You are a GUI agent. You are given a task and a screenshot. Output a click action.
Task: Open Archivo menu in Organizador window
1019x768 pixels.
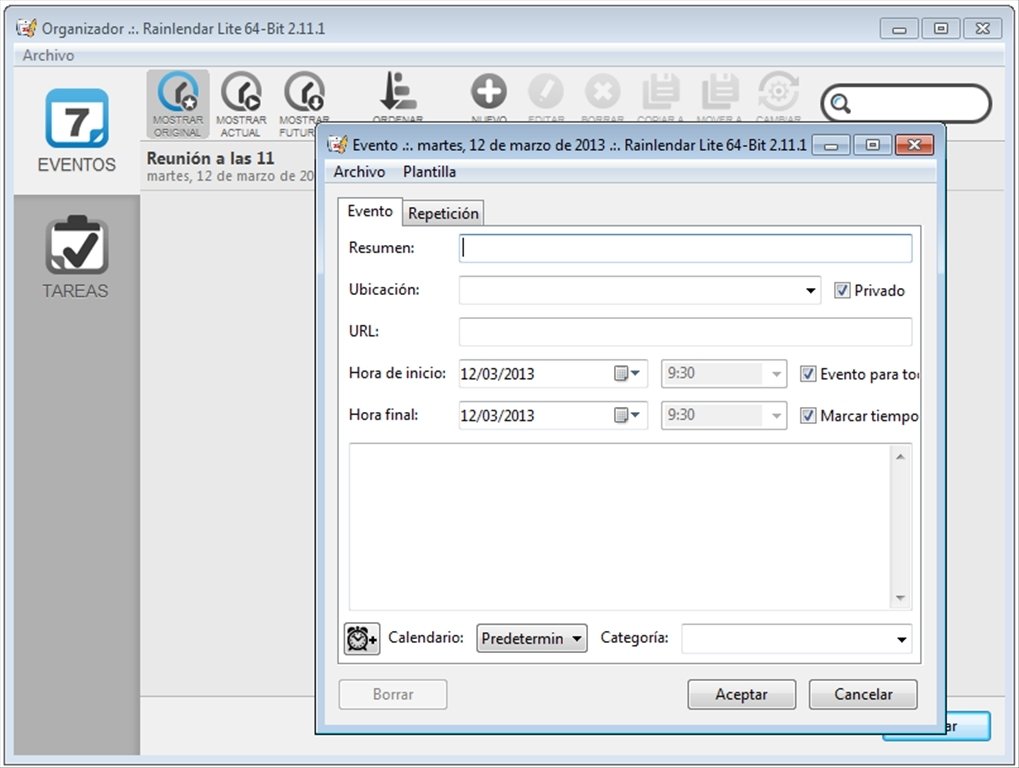tap(48, 55)
